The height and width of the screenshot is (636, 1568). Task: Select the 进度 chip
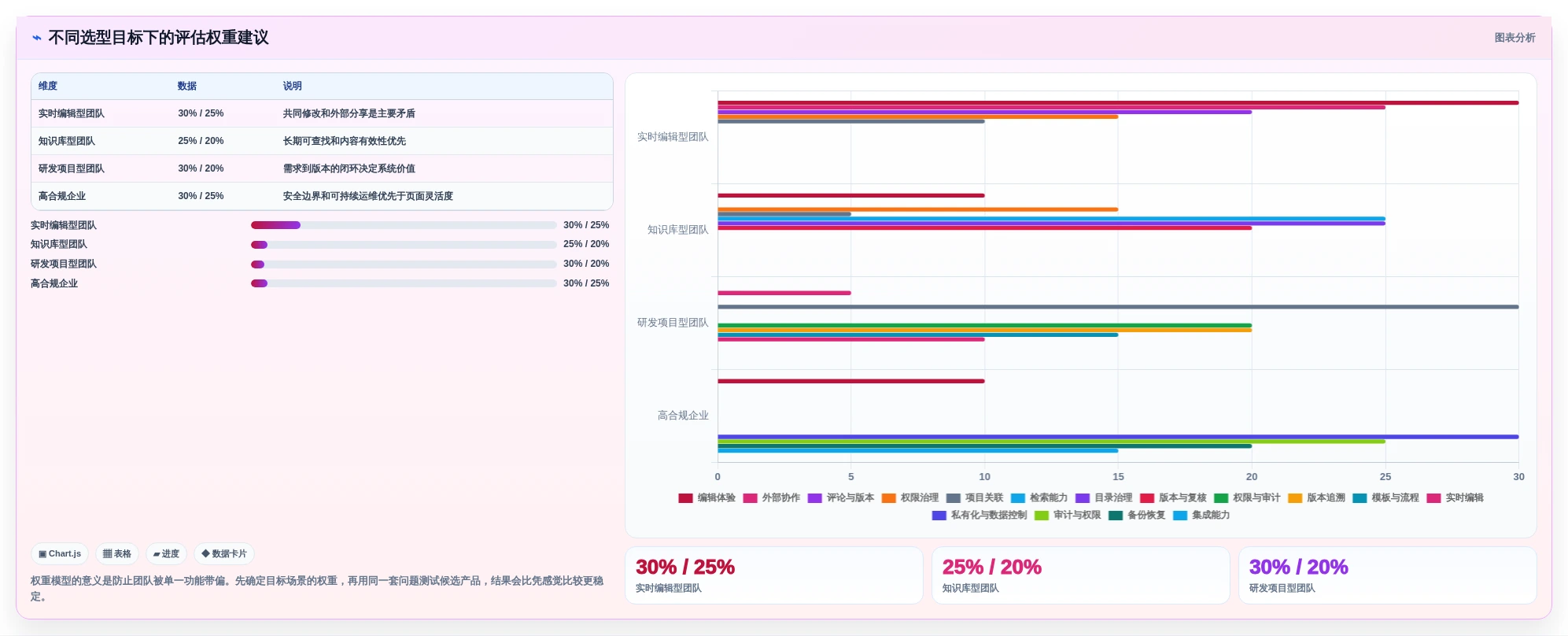(x=166, y=554)
